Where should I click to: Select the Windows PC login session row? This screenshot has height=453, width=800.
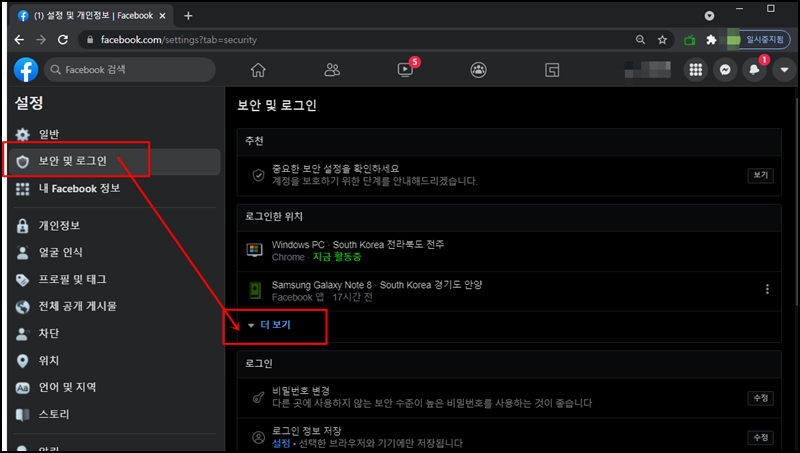pyautogui.click(x=509, y=251)
